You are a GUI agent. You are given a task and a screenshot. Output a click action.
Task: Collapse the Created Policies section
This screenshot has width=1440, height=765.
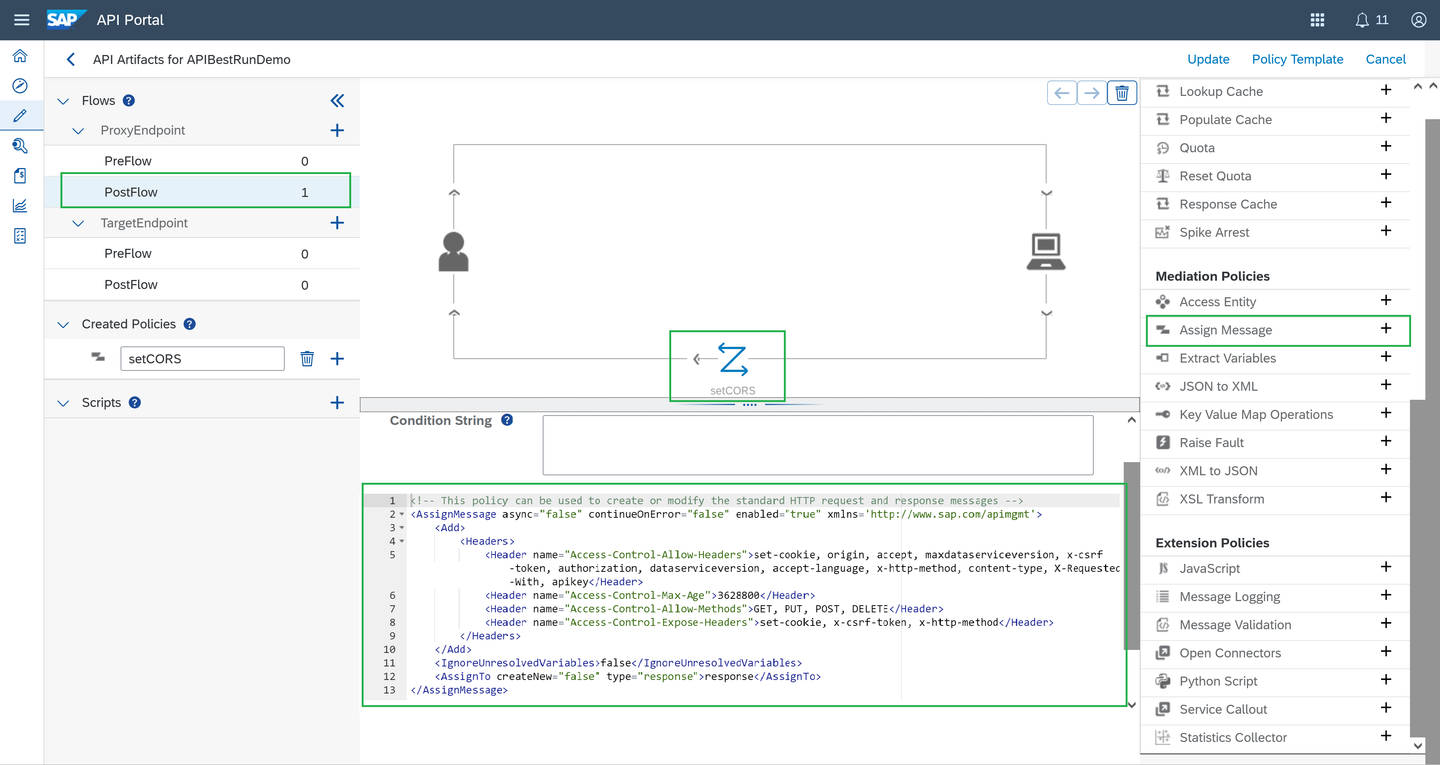tap(63, 325)
